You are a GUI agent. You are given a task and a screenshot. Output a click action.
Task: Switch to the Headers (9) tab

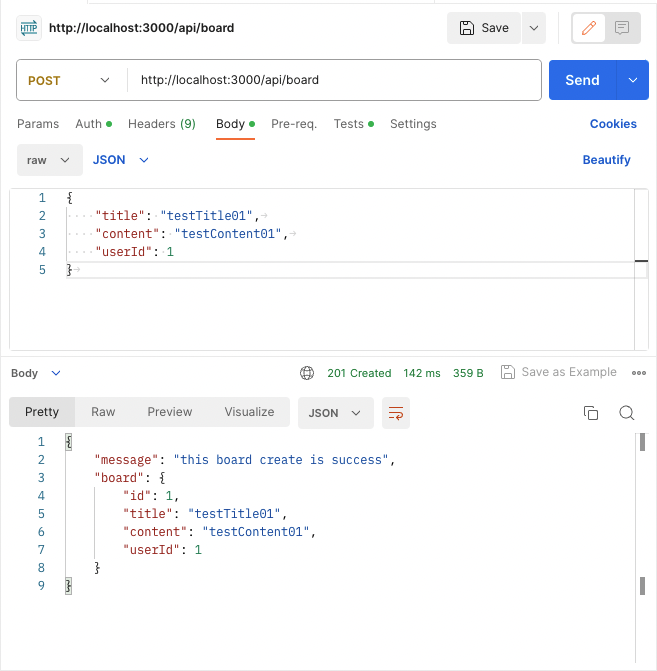coord(162,124)
